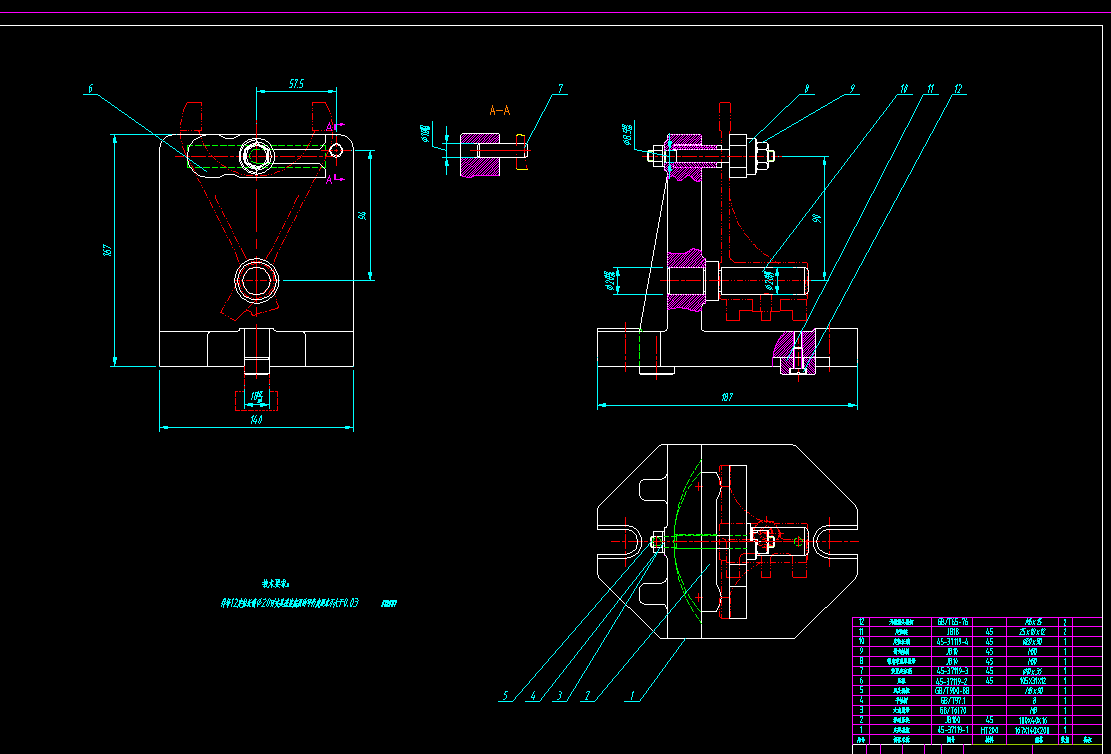Click the 57.5 dimension text
1111x754 pixels.
pyautogui.click(x=296, y=84)
